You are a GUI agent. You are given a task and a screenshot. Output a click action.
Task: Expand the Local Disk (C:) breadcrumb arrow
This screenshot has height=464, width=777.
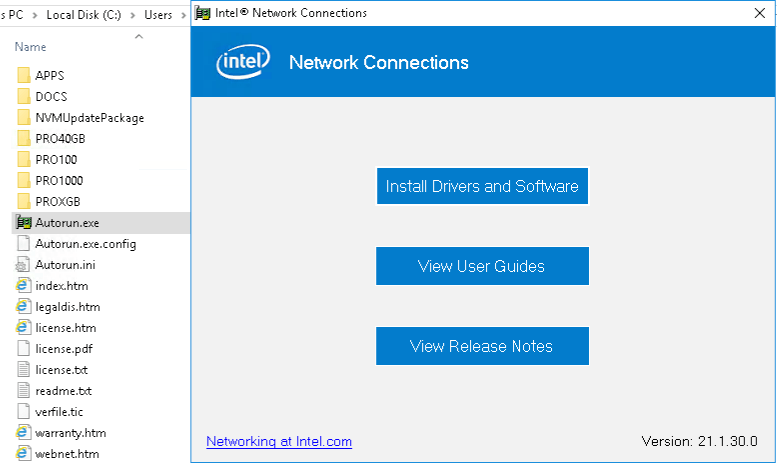134,15
